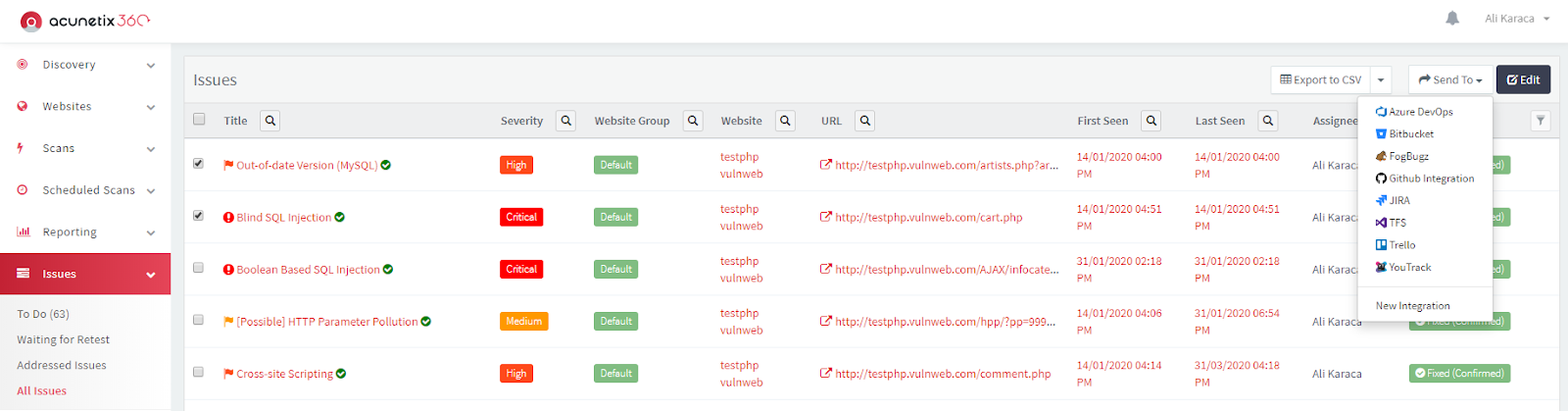Expand the Scans menu chevron

(x=151, y=149)
